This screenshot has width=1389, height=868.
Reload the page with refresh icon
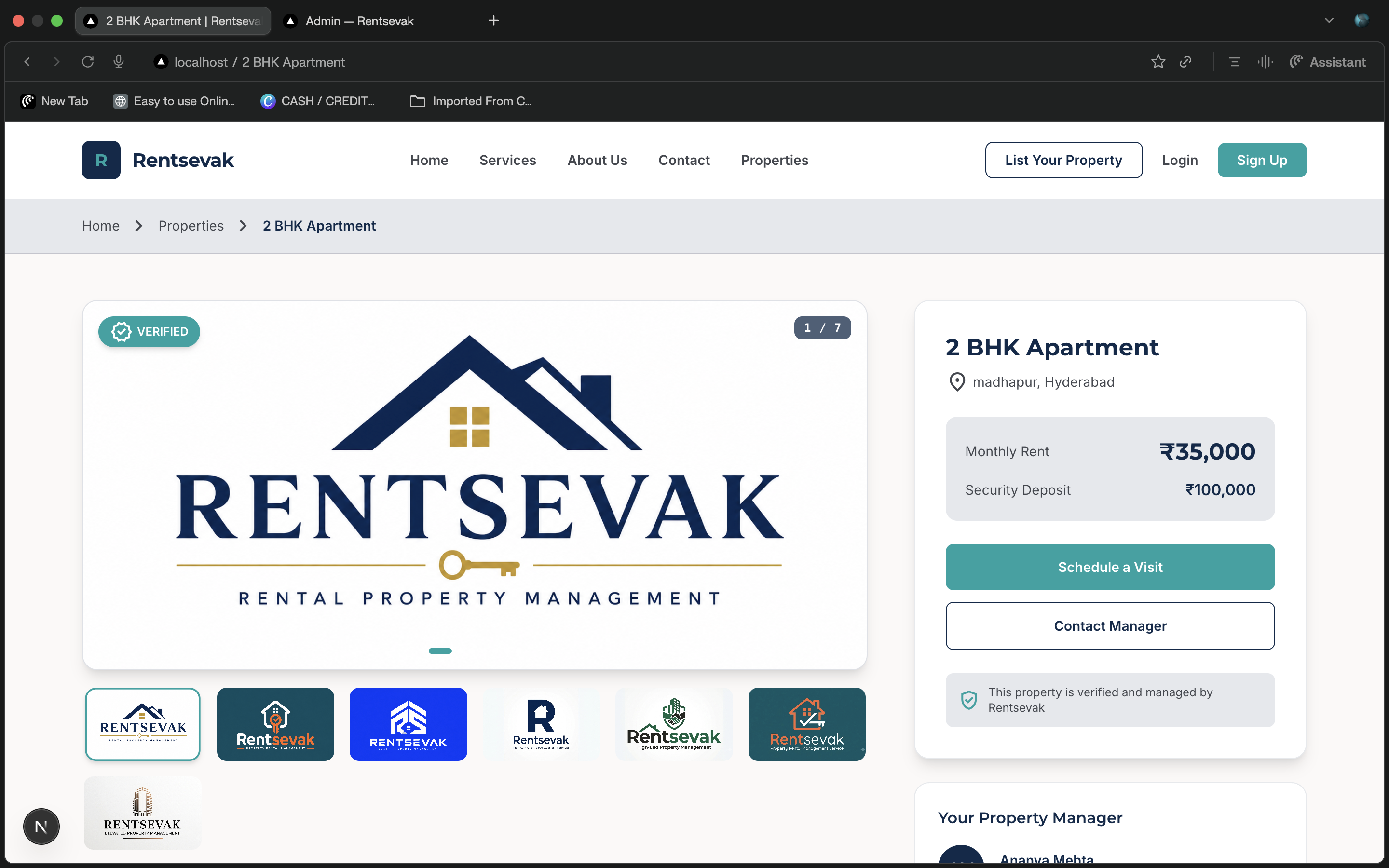click(87, 62)
